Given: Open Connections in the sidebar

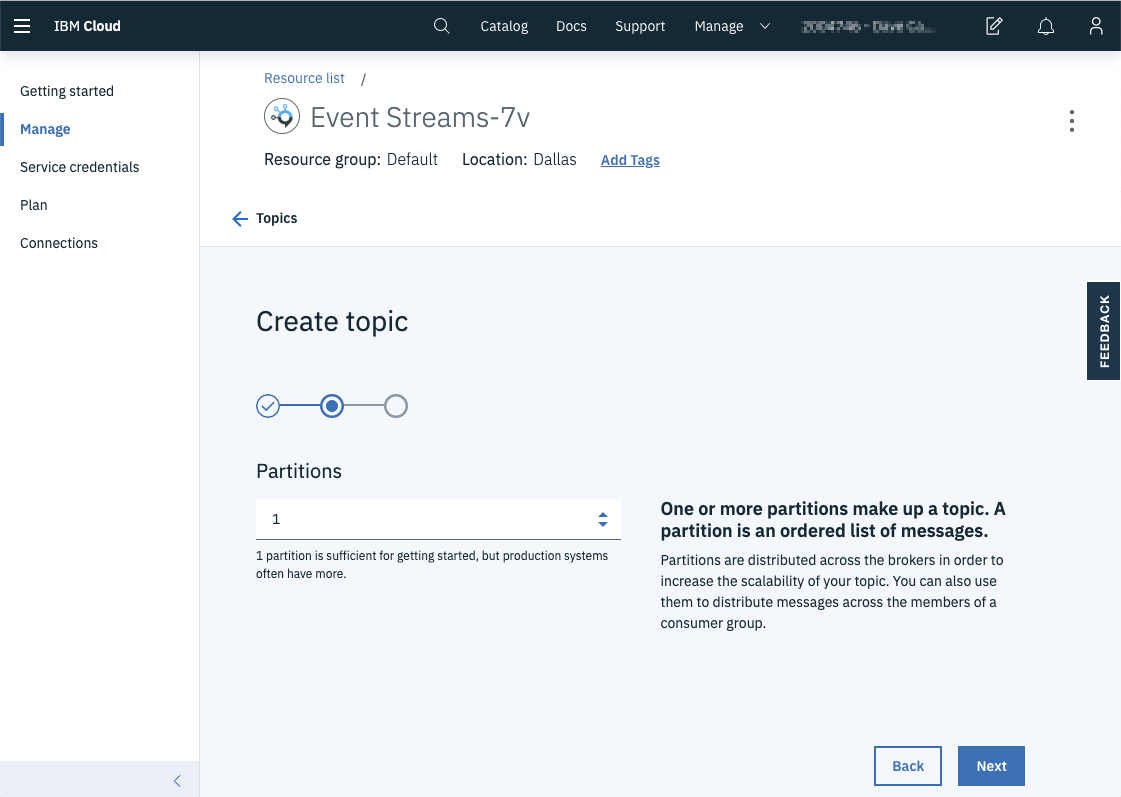Looking at the screenshot, I should [59, 243].
